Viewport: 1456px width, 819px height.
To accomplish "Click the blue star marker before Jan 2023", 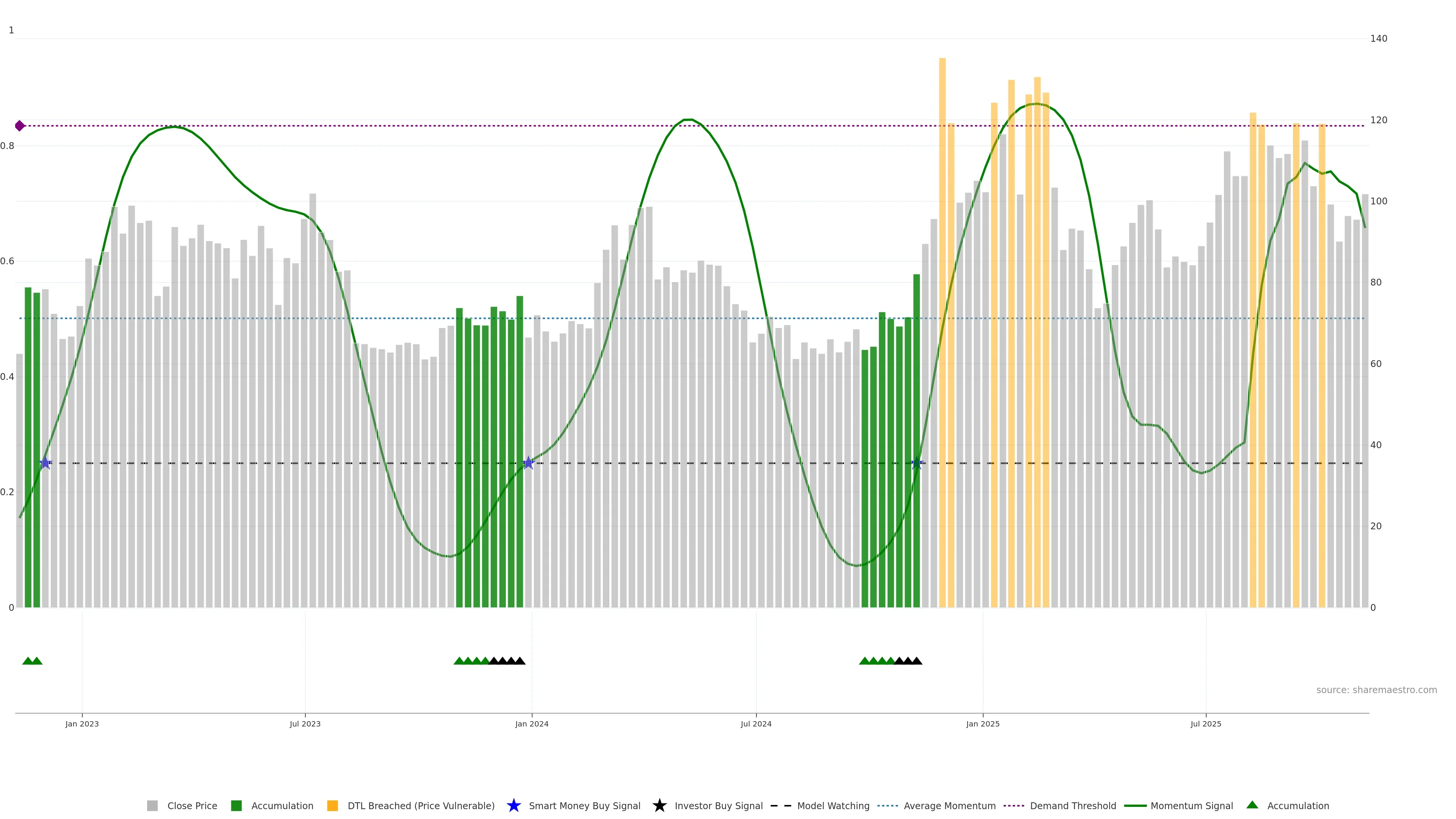I will point(45,463).
